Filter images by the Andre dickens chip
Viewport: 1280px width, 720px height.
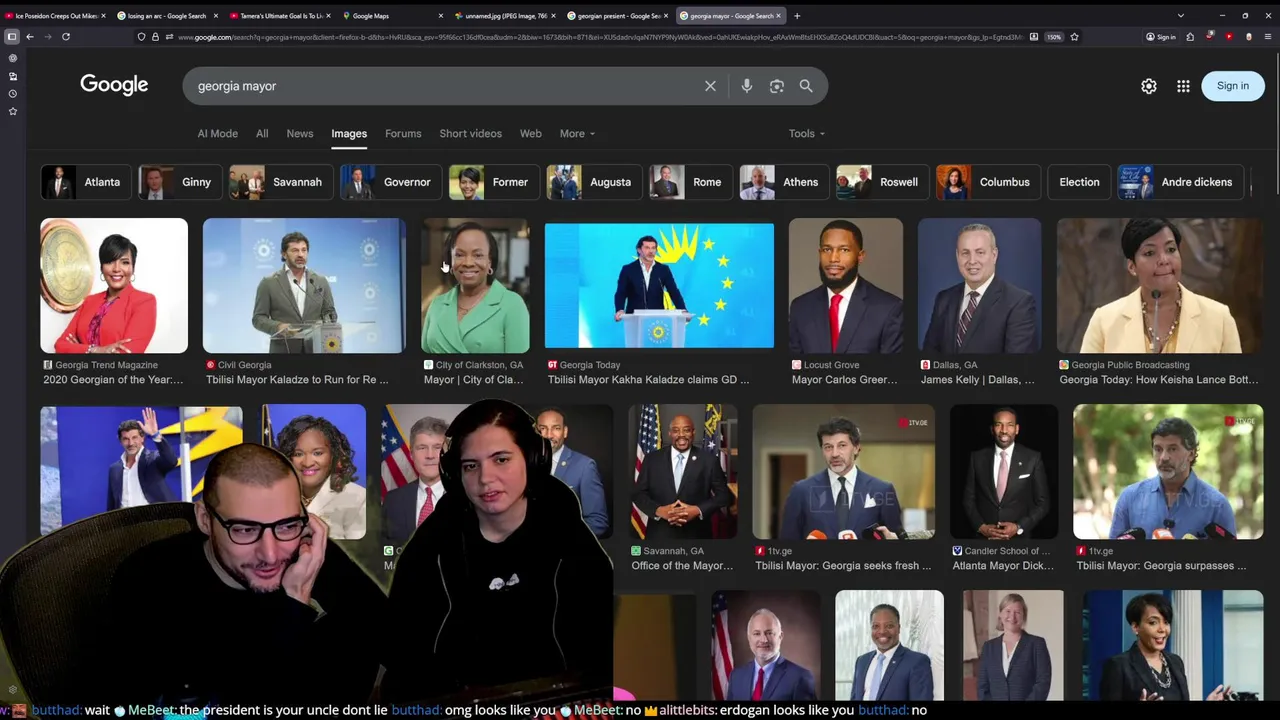[x=1180, y=182]
